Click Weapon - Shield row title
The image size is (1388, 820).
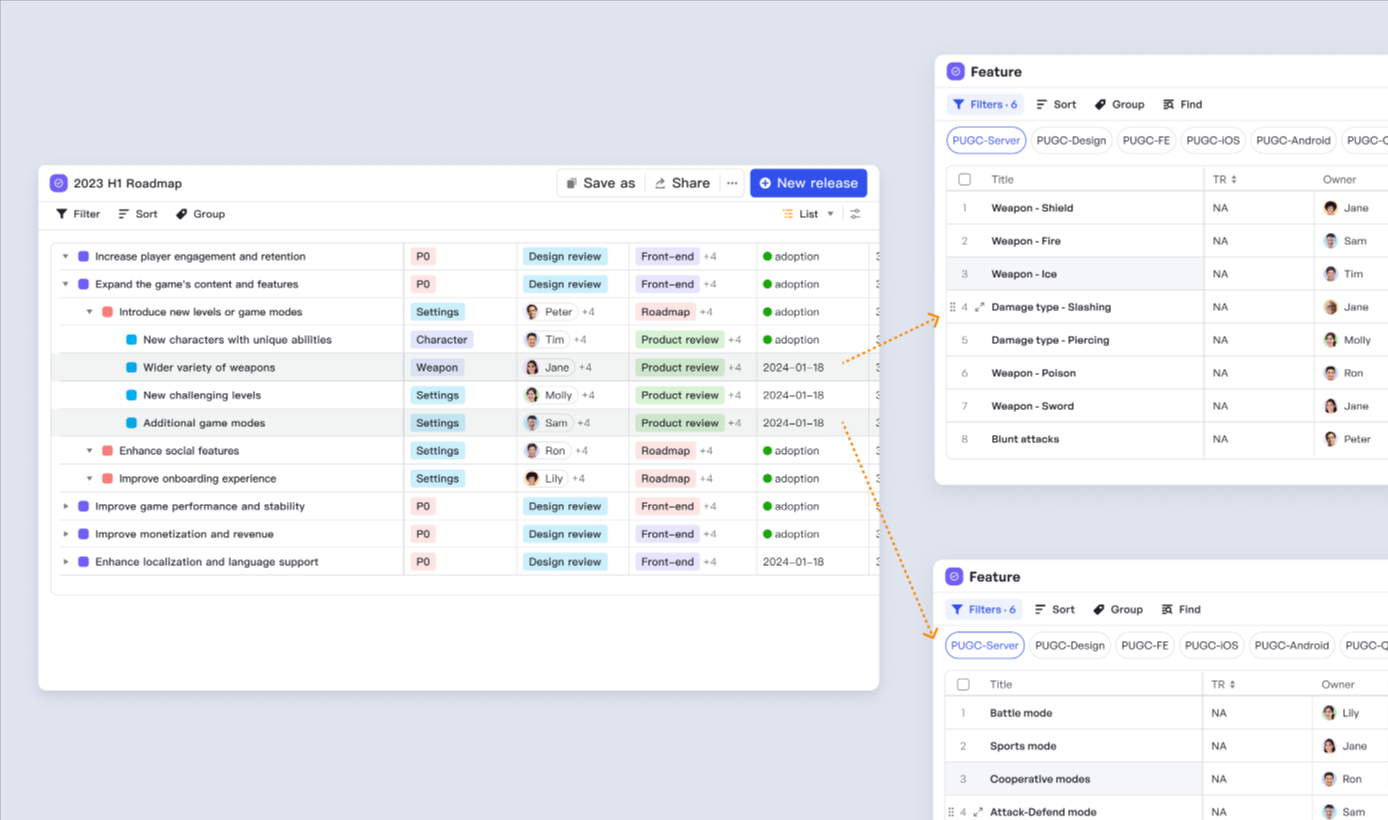[x=1032, y=208]
